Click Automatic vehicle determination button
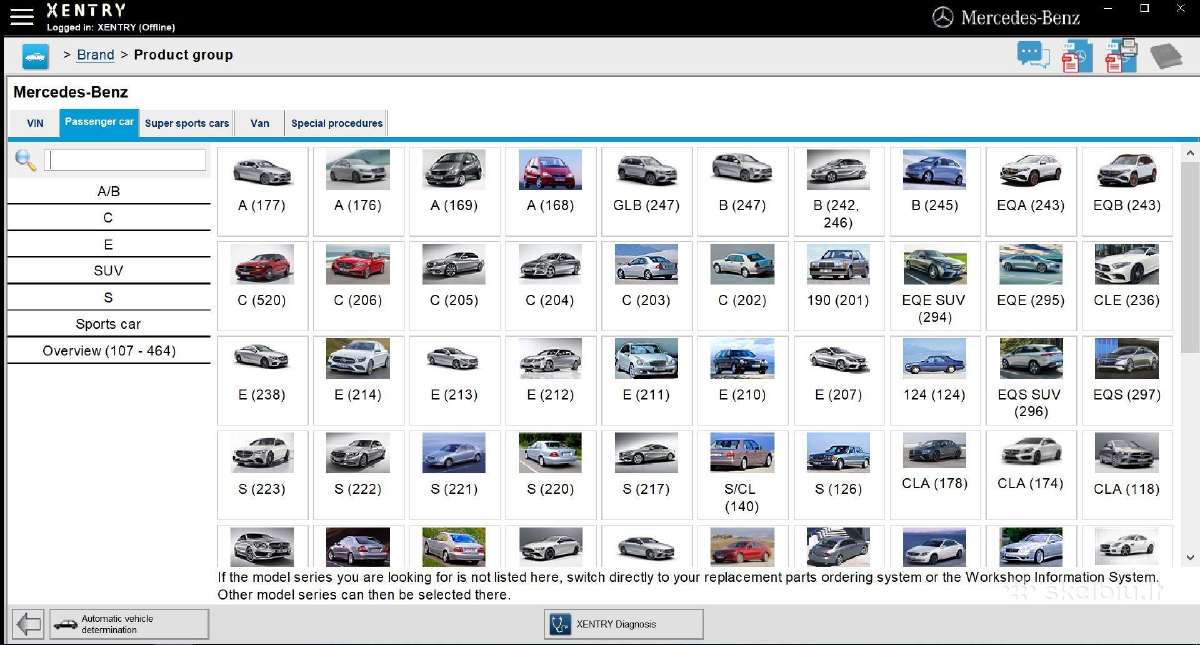This screenshot has height=645, width=1200. [x=129, y=624]
